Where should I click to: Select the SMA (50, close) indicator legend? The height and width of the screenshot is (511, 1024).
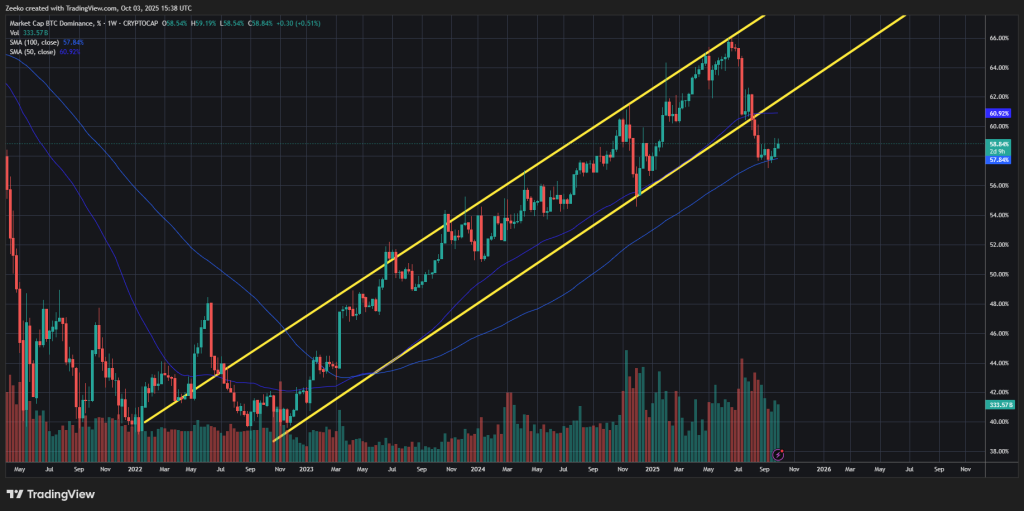[34, 50]
